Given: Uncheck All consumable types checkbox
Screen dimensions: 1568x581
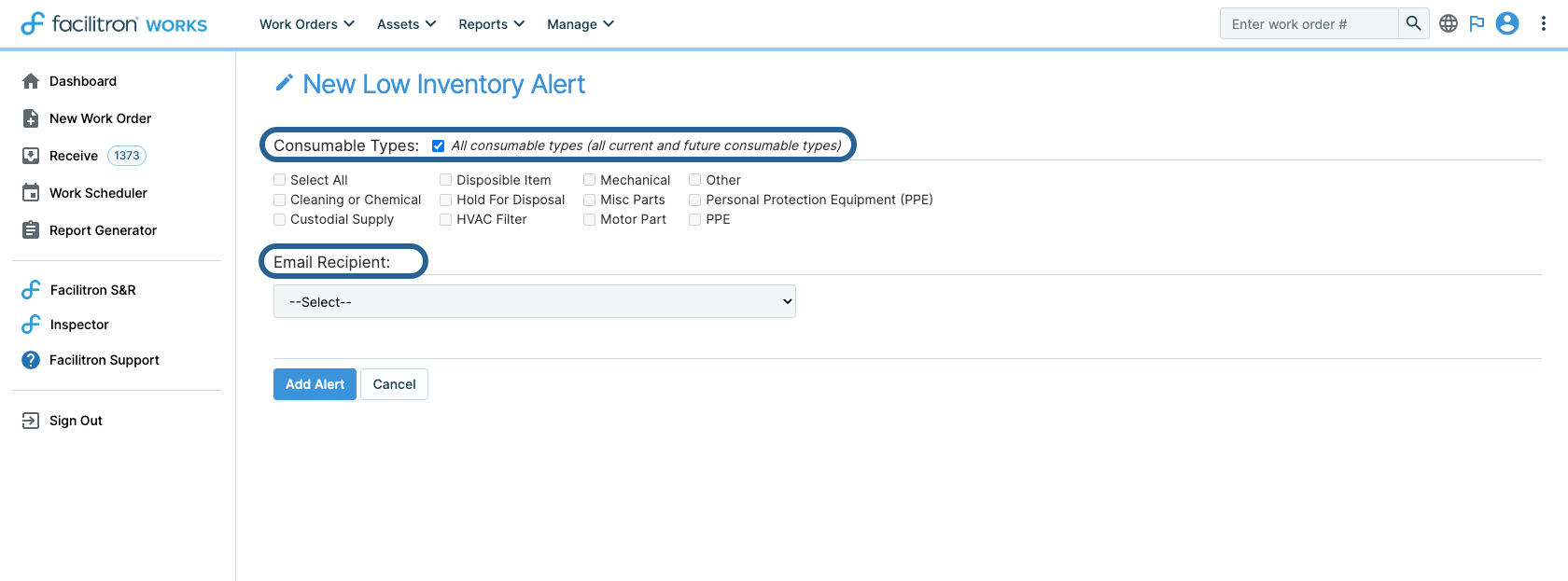Looking at the screenshot, I should (x=438, y=145).
